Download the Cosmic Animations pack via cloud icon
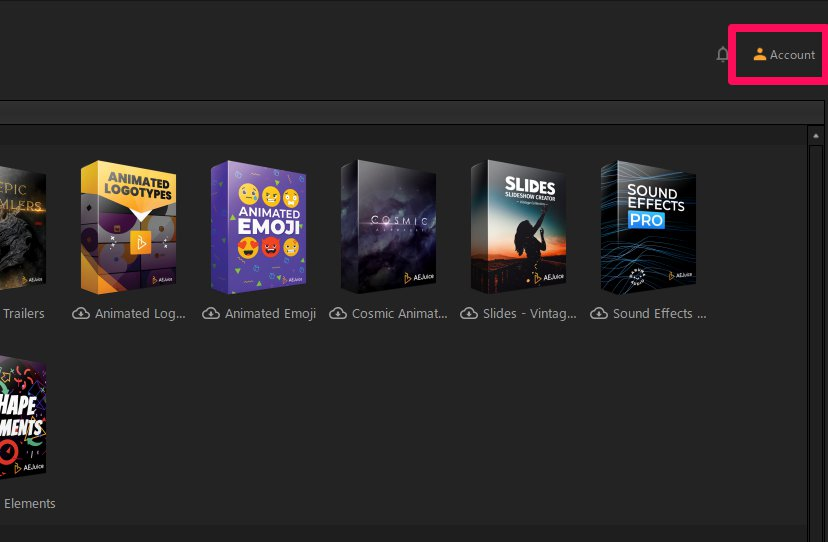This screenshot has height=542, width=828. (338, 313)
